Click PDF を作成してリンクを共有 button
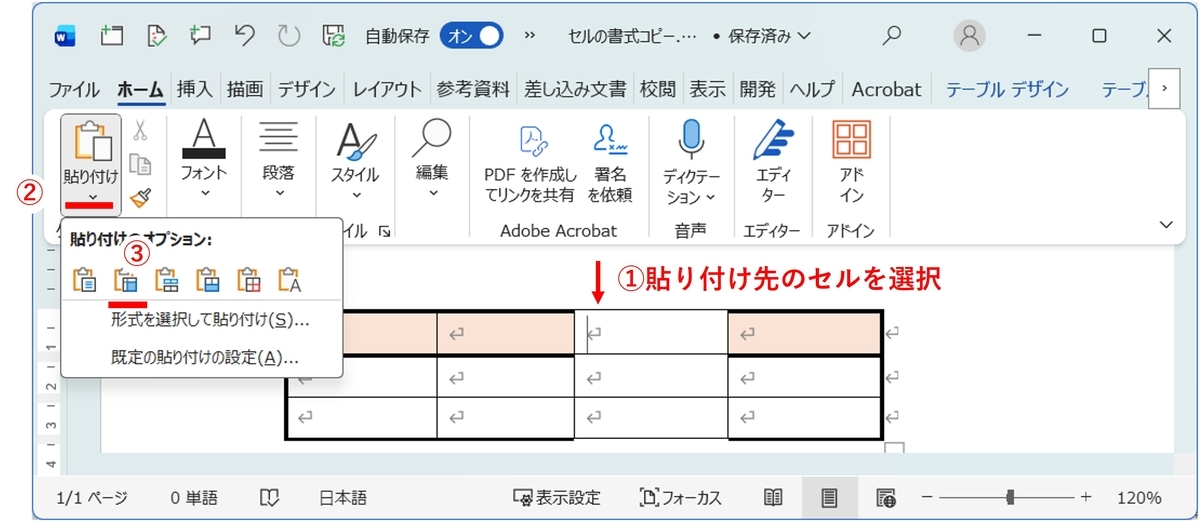 pyautogui.click(x=530, y=163)
